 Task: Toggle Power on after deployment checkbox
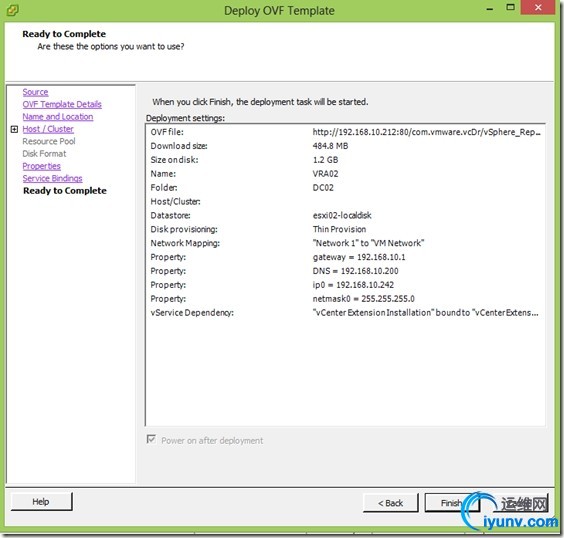pos(151,439)
